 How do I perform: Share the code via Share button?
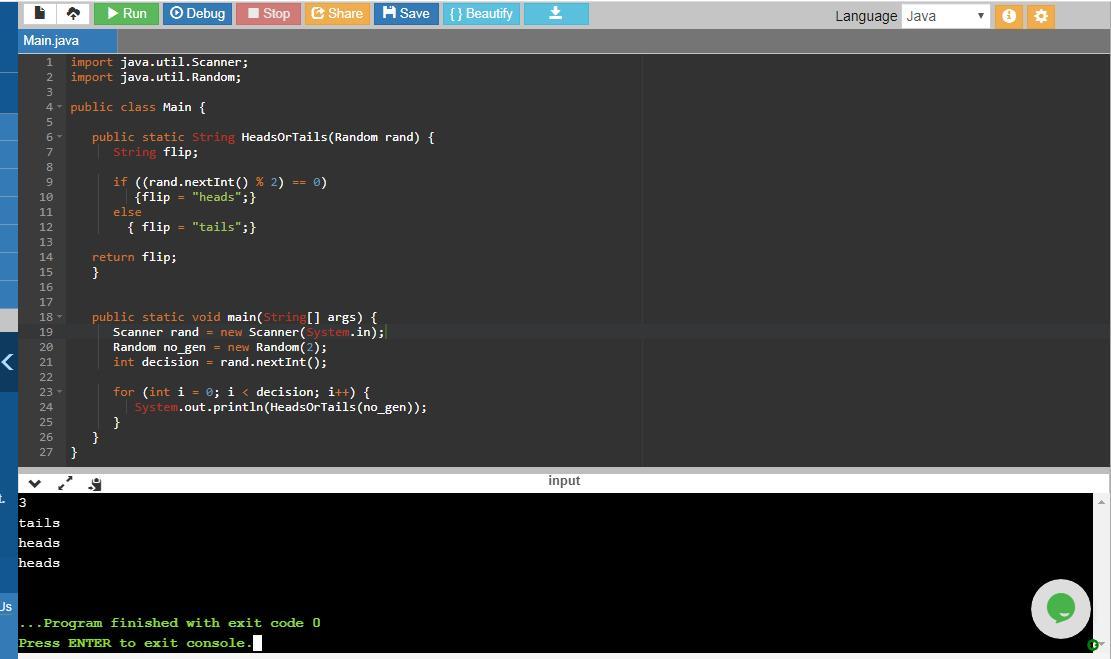(x=336, y=14)
